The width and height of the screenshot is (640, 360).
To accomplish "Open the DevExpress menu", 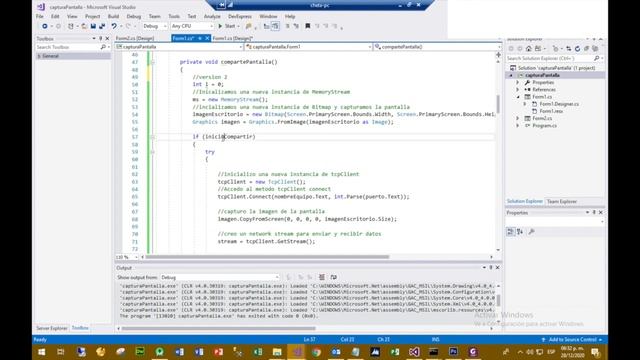I will click(240, 17).
